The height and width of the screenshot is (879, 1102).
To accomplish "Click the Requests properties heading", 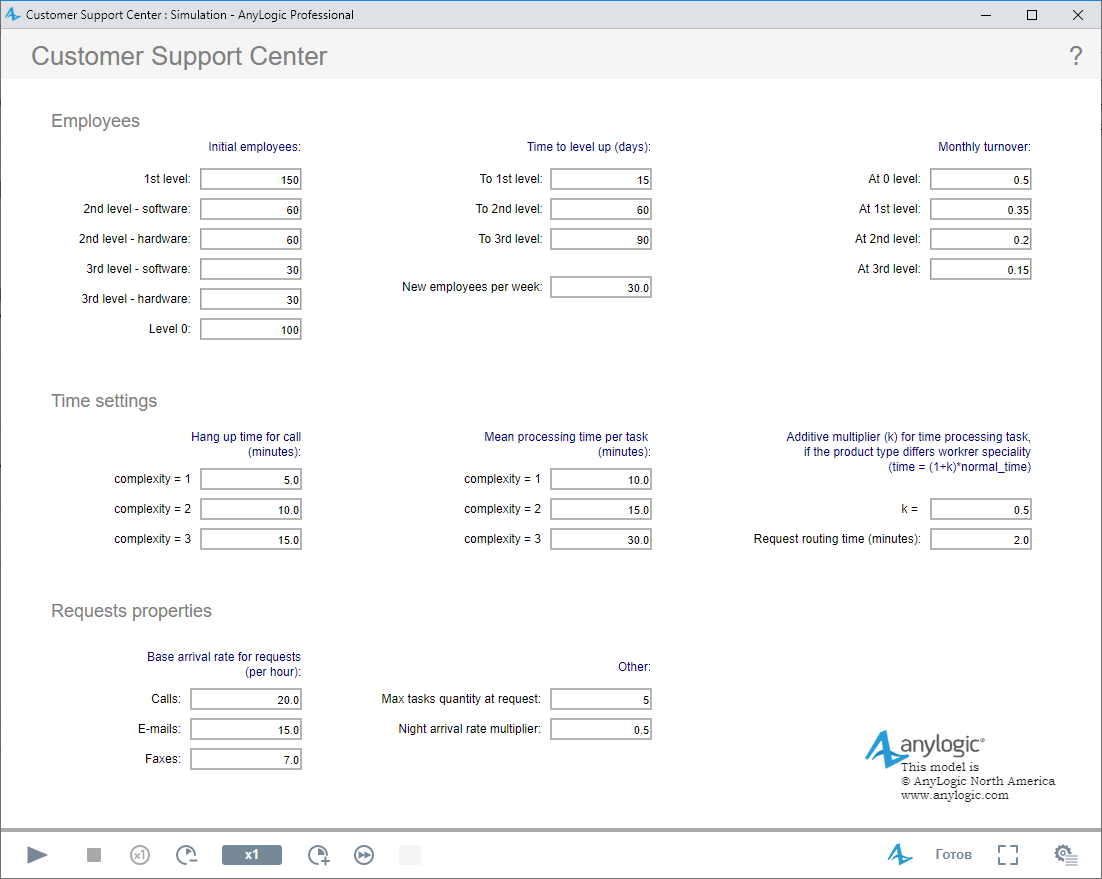I will (x=131, y=611).
